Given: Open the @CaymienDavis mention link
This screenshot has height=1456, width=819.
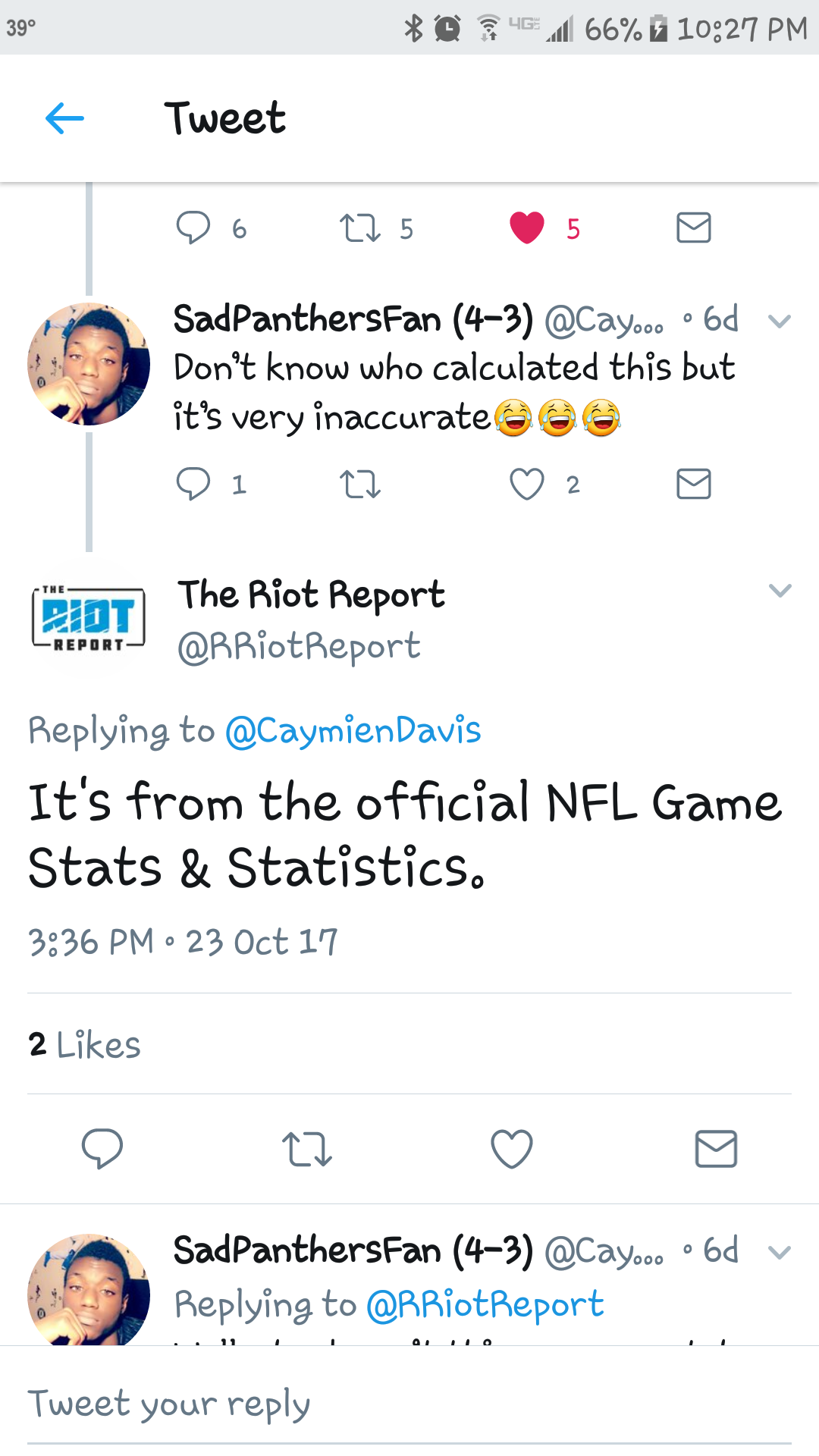Looking at the screenshot, I should click(353, 731).
